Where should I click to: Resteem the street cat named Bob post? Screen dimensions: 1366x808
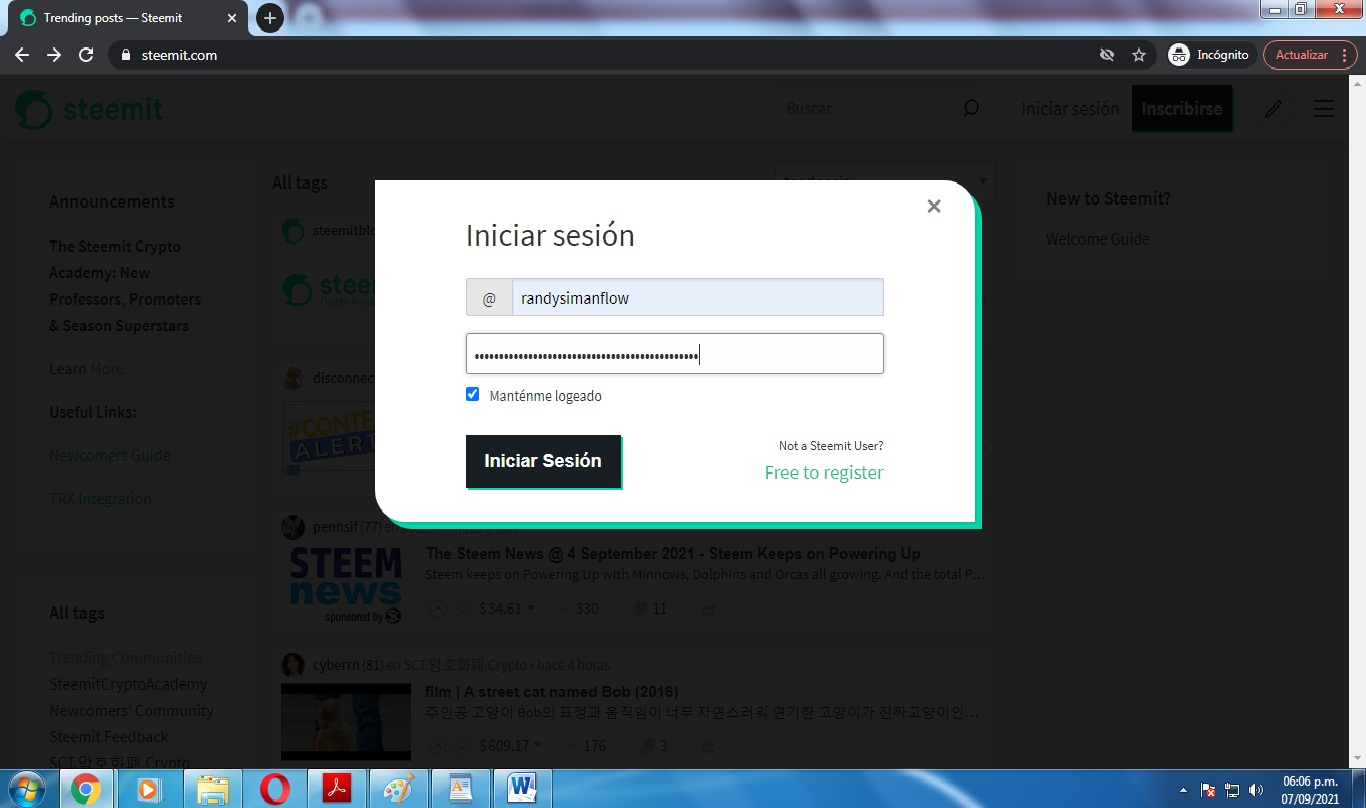(x=709, y=745)
